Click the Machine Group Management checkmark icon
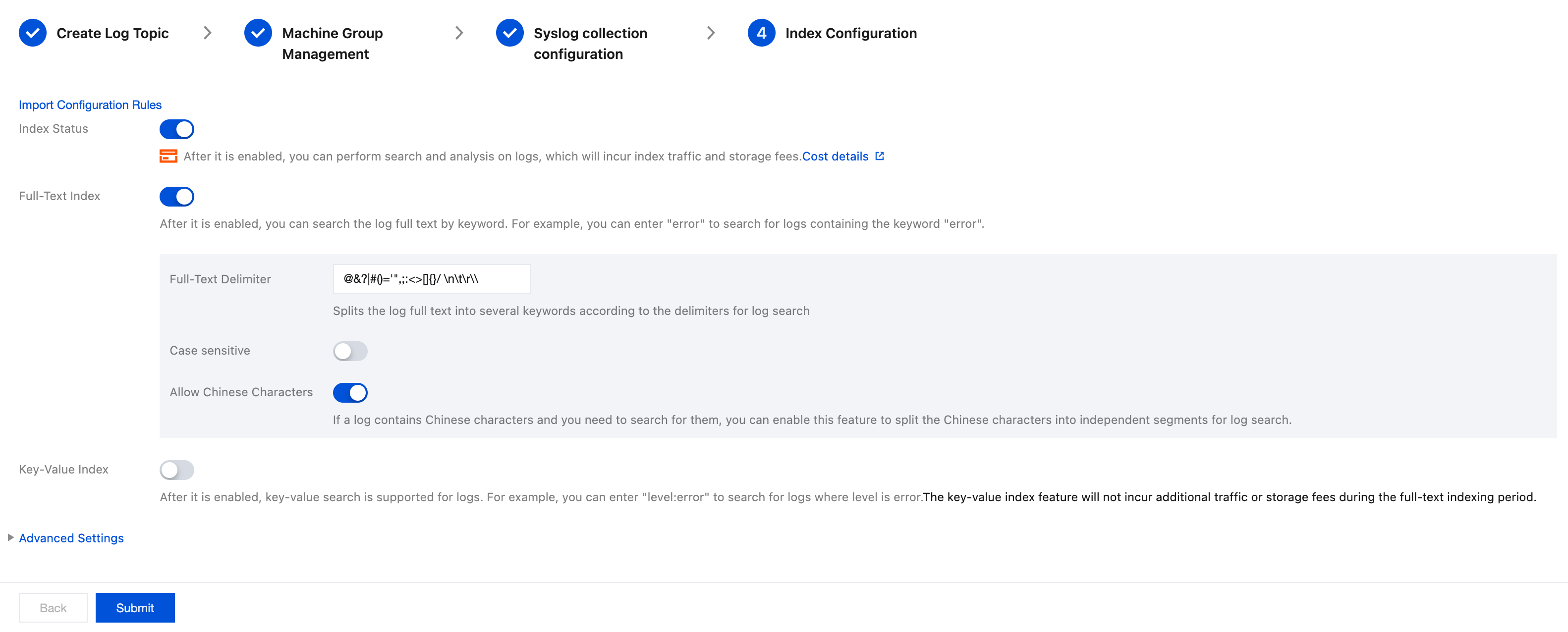The width and height of the screenshot is (1568, 632). [258, 33]
